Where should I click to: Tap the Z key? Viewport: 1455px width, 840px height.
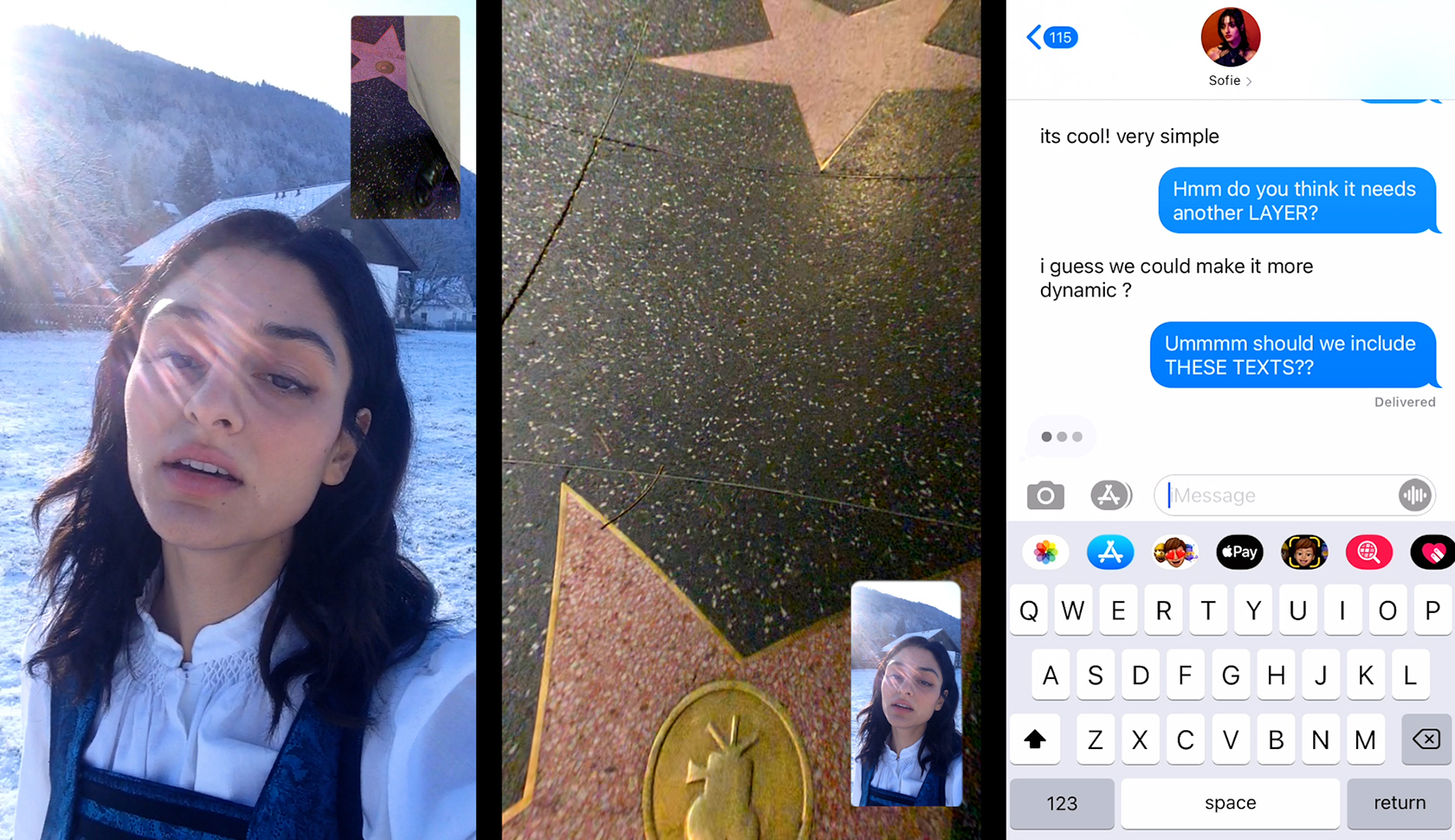coord(1096,740)
